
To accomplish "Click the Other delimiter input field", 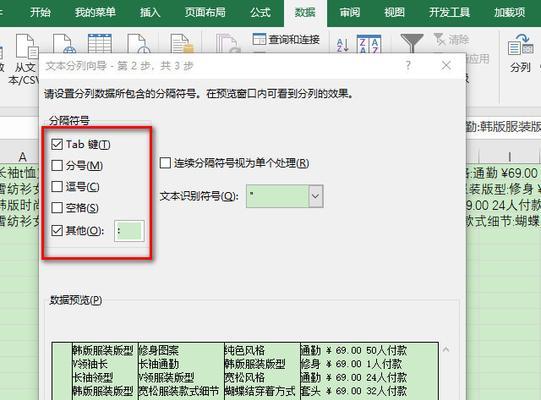I will pos(129,231).
